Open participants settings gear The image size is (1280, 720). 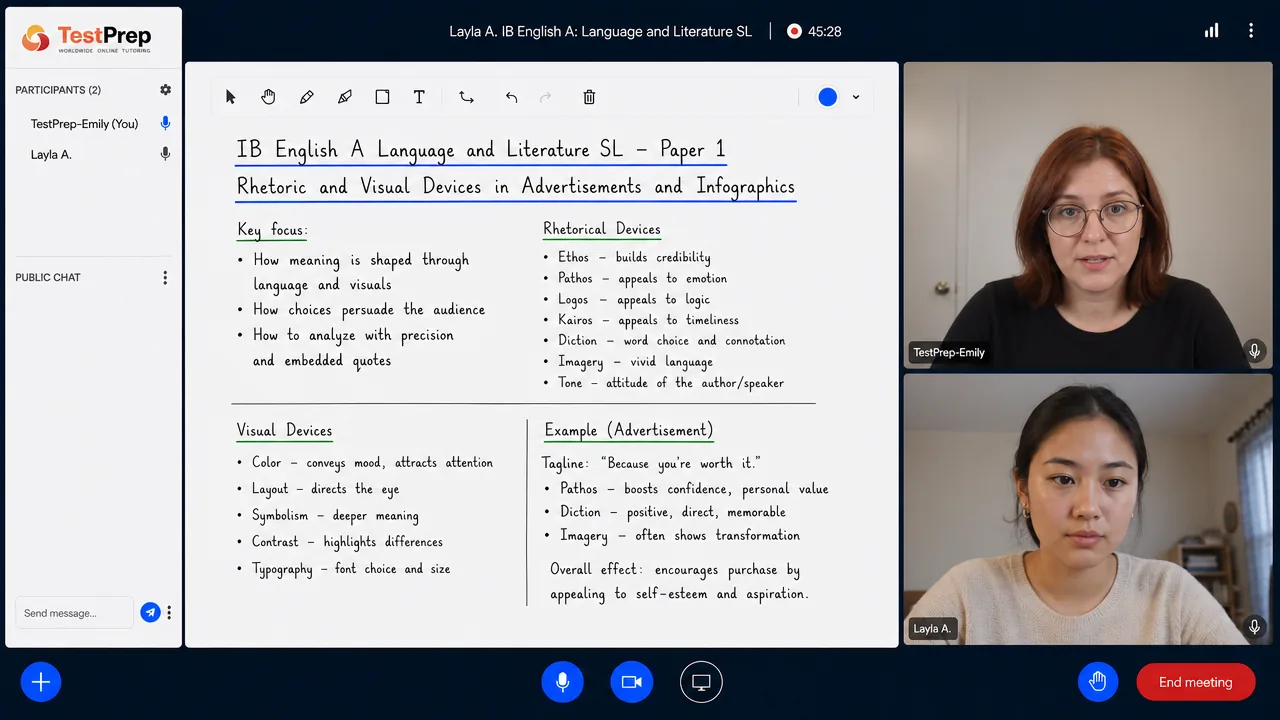166,90
